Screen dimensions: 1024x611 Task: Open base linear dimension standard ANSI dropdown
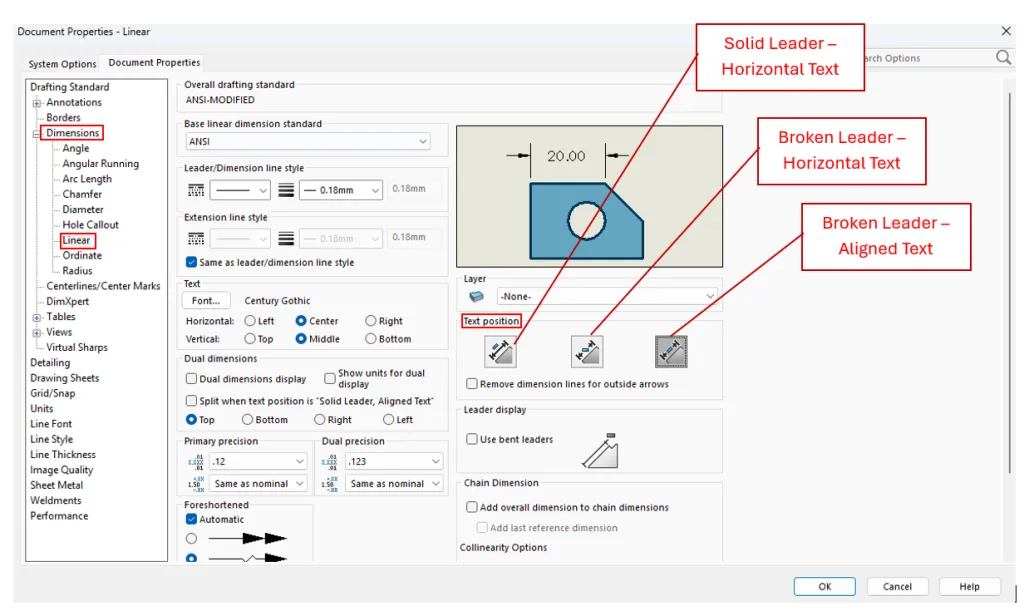tap(308, 141)
